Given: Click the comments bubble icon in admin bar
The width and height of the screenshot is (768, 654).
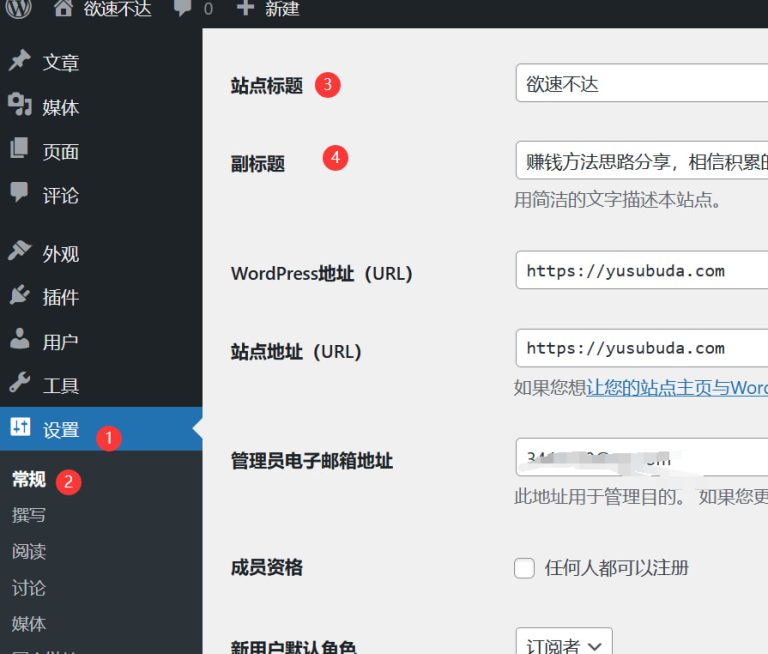Looking at the screenshot, I should [183, 9].
